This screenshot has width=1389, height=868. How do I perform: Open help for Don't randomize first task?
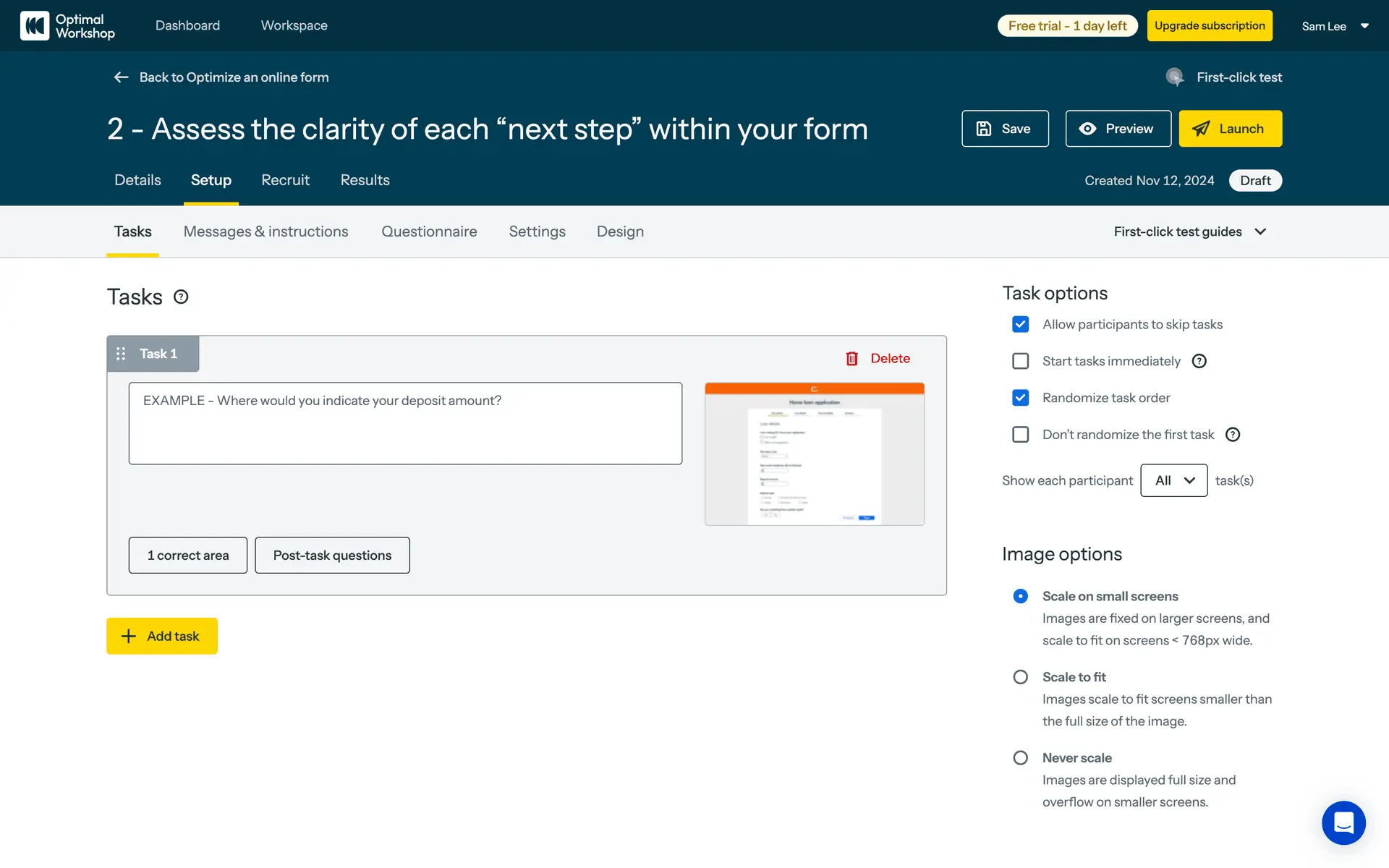coord(1233,435)
